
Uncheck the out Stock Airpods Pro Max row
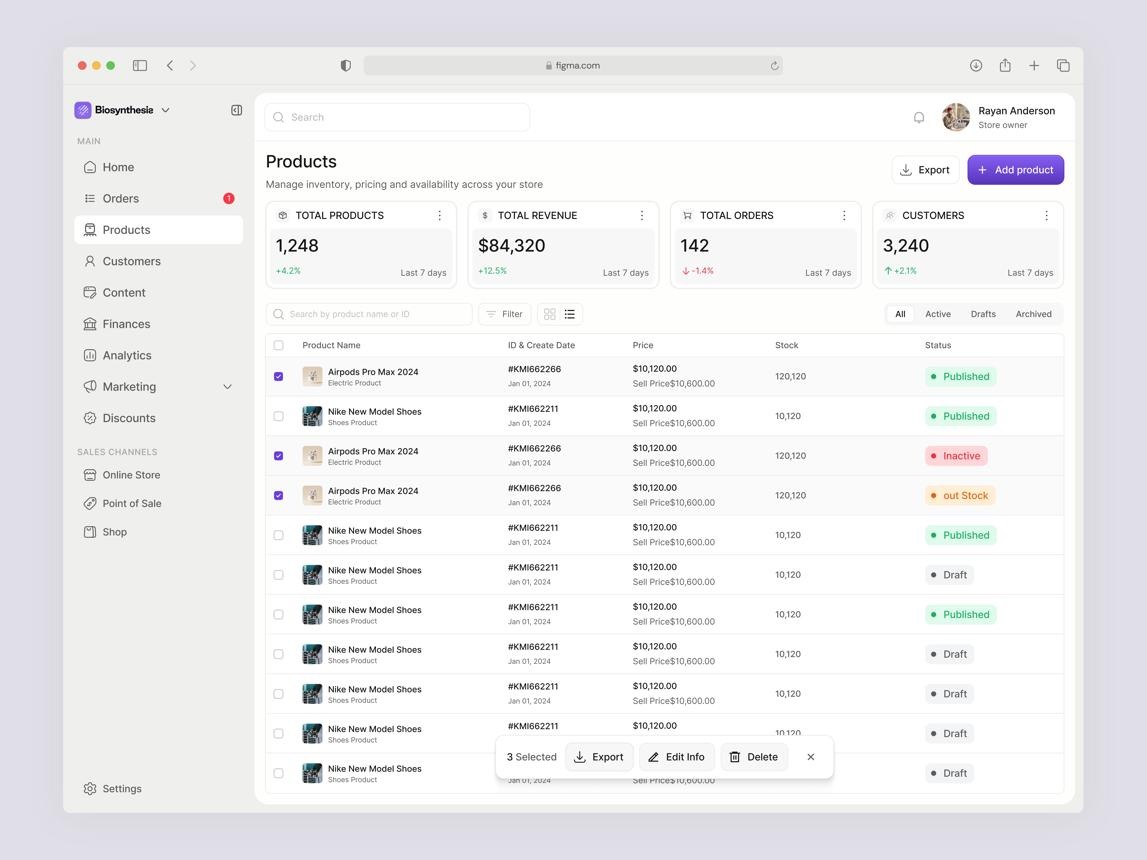tap(278, 495)
